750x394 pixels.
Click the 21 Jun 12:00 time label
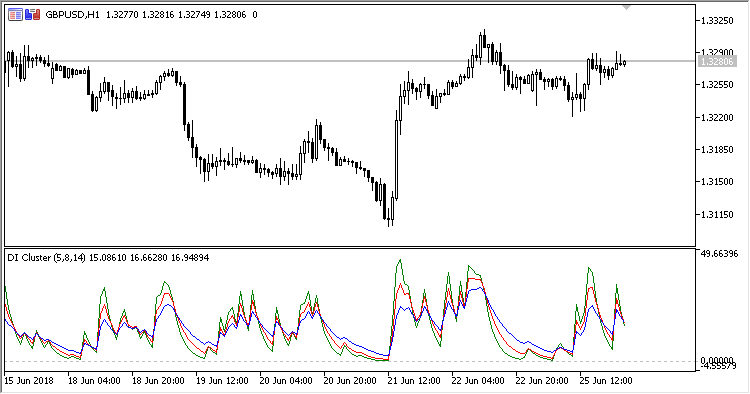(414, 381)
